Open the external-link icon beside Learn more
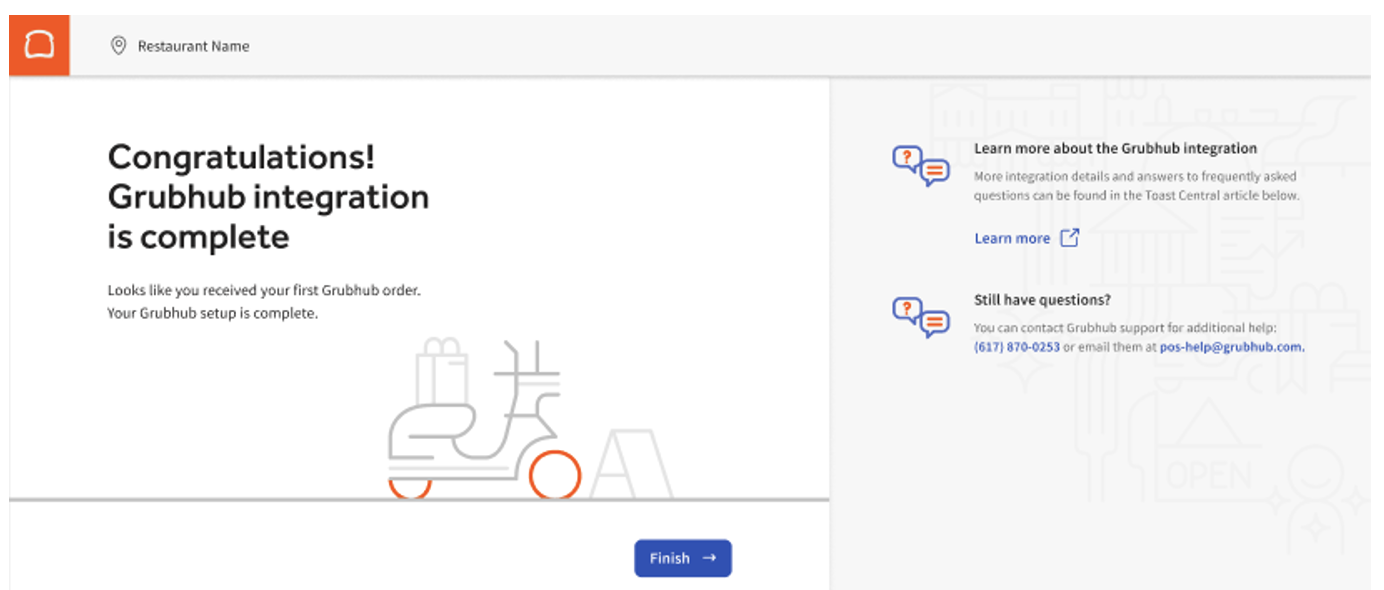1384x590 pixels. (1069, 238)
